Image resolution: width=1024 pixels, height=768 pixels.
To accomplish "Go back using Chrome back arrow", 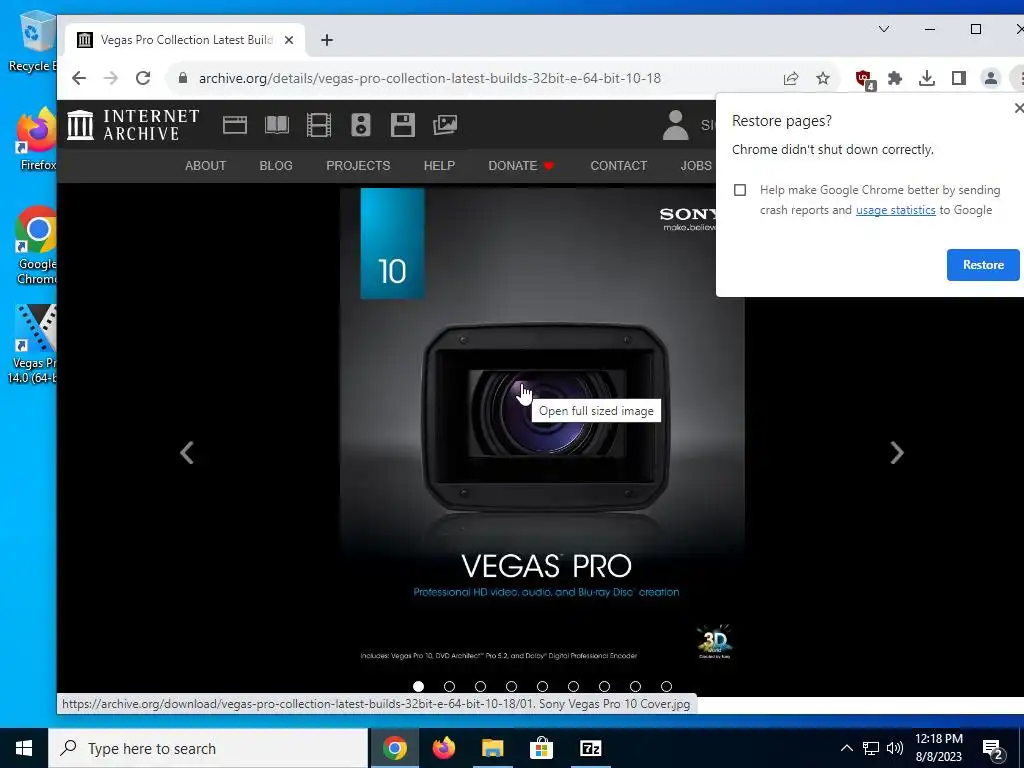I will pos(79,78).
